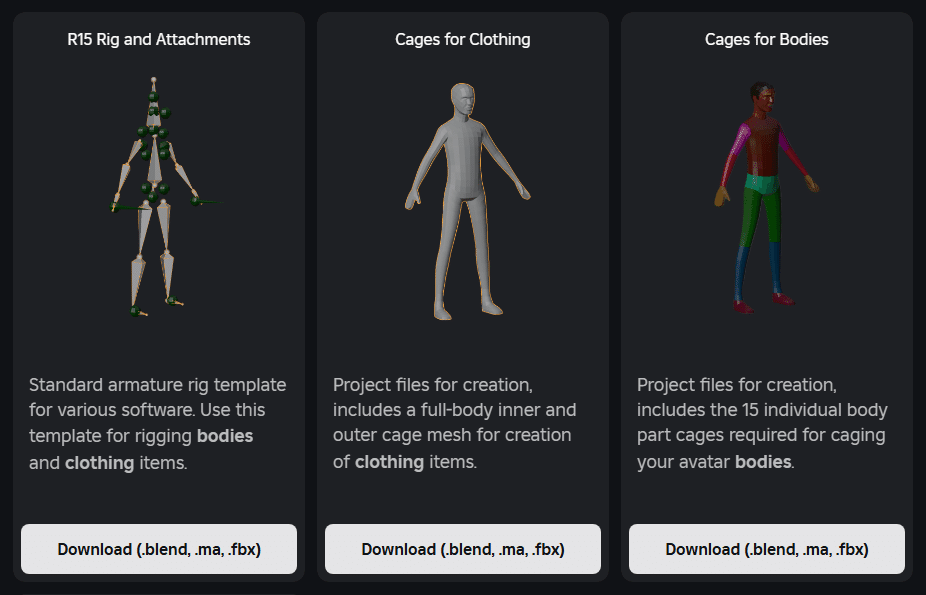Click the '15 individual body part cages' description

762,423
